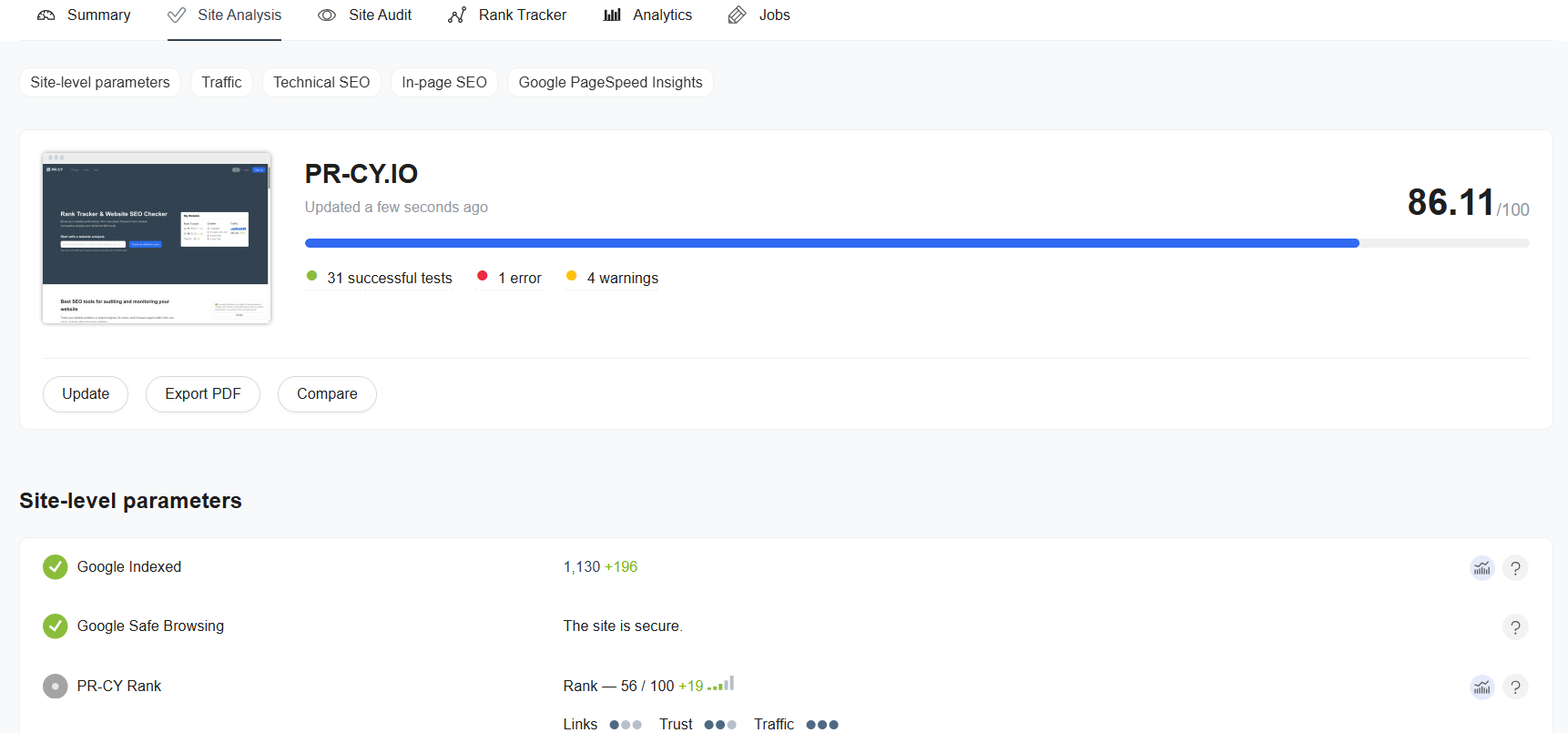The height and width of the screenshot is (733, 1568).
Task: Switch to the Site Audit tab
Action: 365,15
